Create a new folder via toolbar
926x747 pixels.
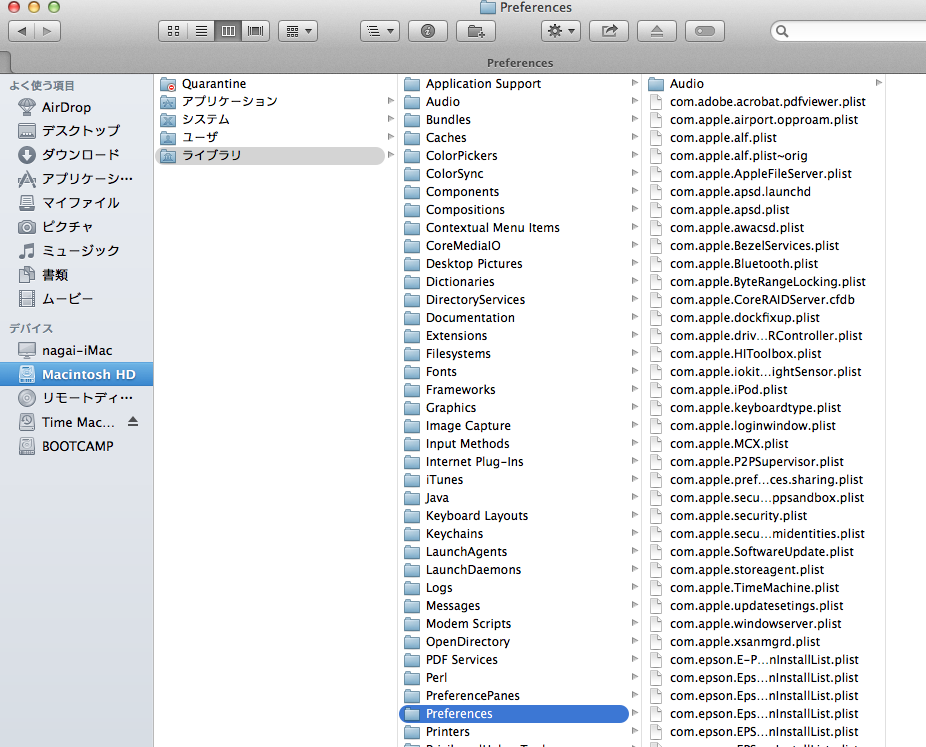[476, 31]
